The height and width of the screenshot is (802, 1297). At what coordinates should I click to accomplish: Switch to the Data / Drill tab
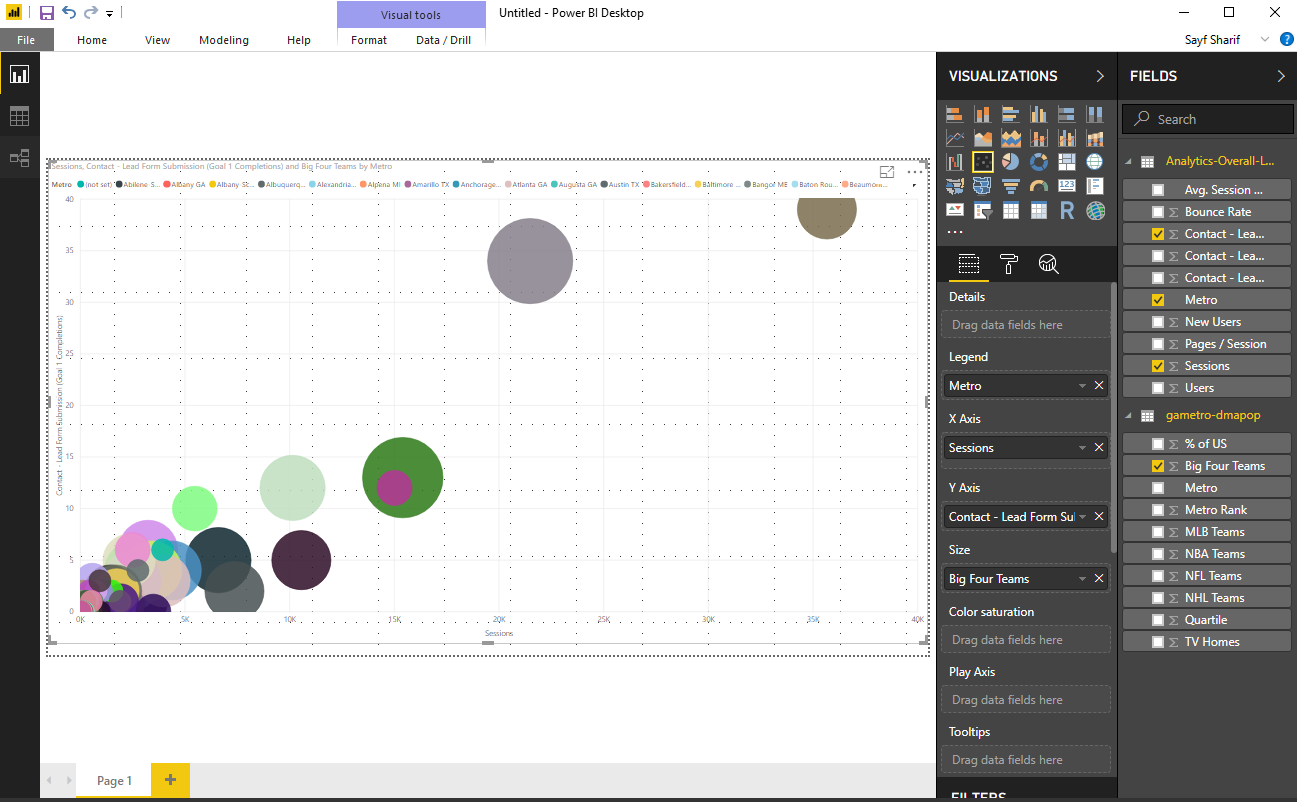point(443,40)
